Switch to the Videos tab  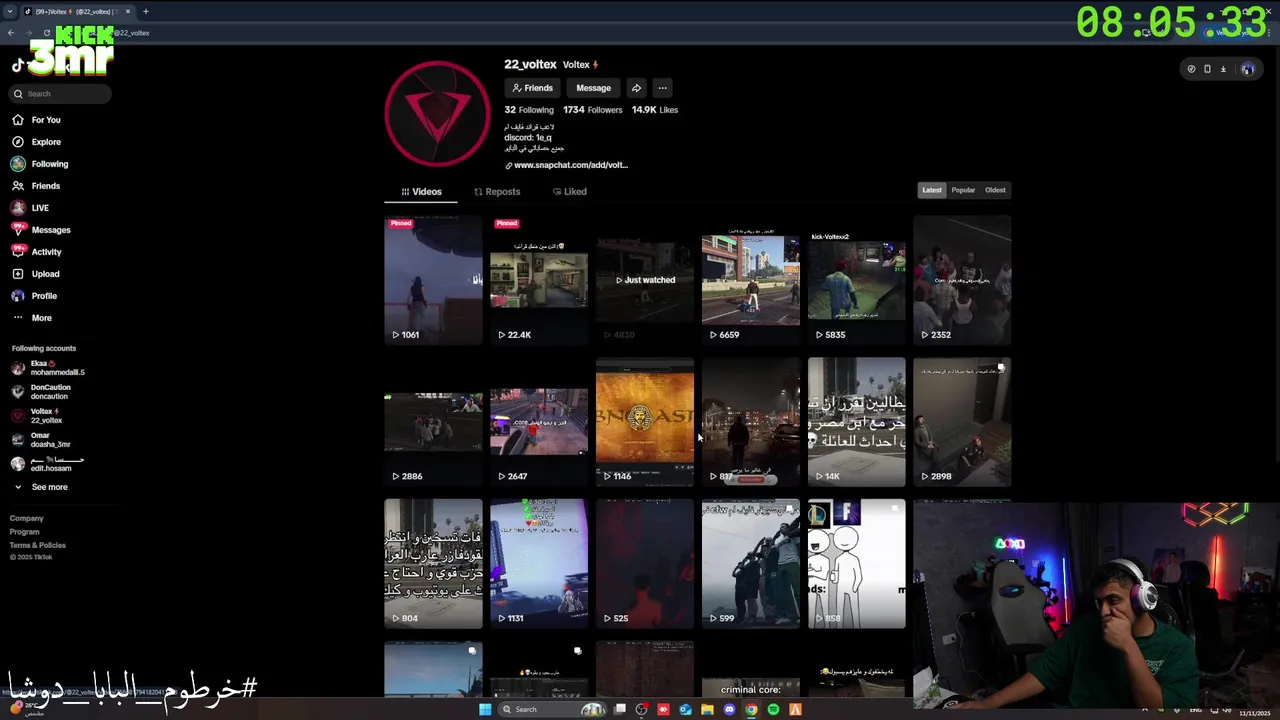(421, 191)
